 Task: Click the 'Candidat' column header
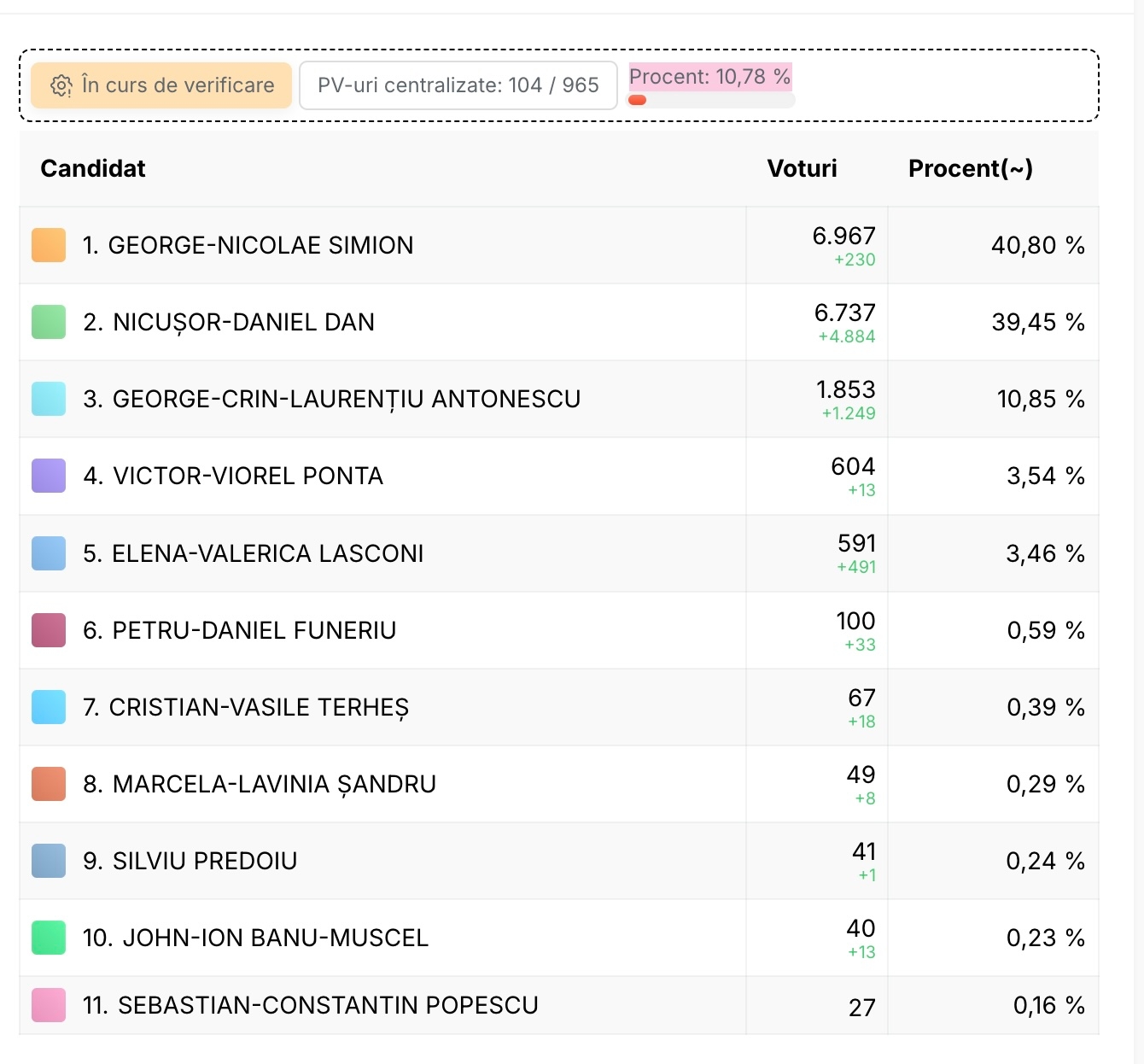pos(93,168)
